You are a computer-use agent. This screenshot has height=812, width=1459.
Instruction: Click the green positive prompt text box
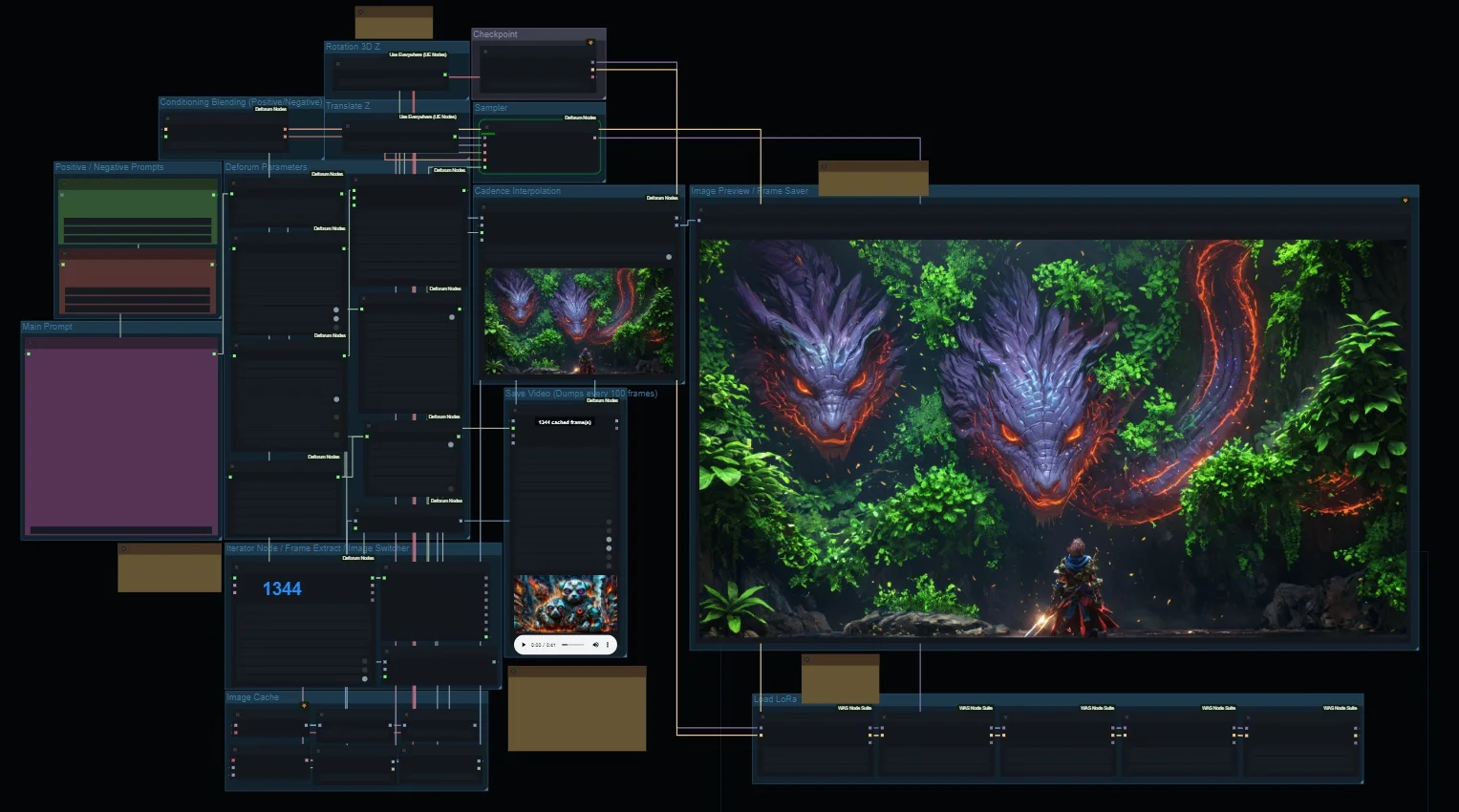click(x=138, y=215)
